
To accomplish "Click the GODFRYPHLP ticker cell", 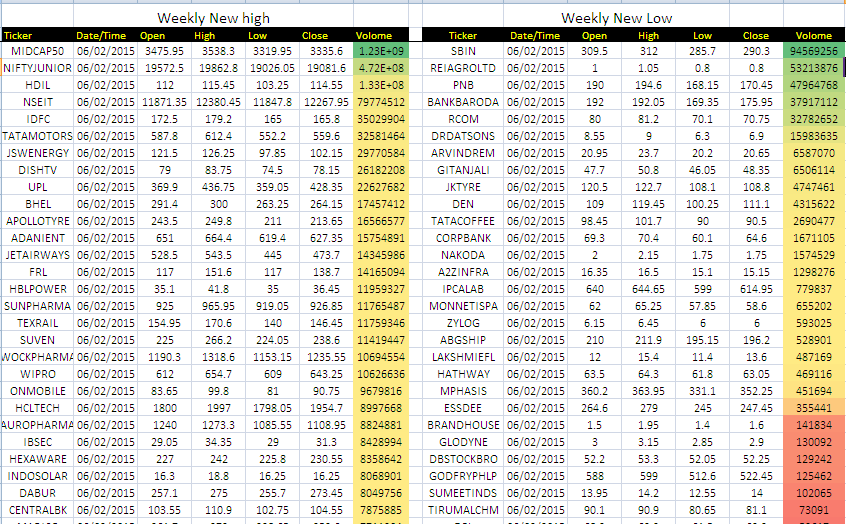I will coord(463,476).
